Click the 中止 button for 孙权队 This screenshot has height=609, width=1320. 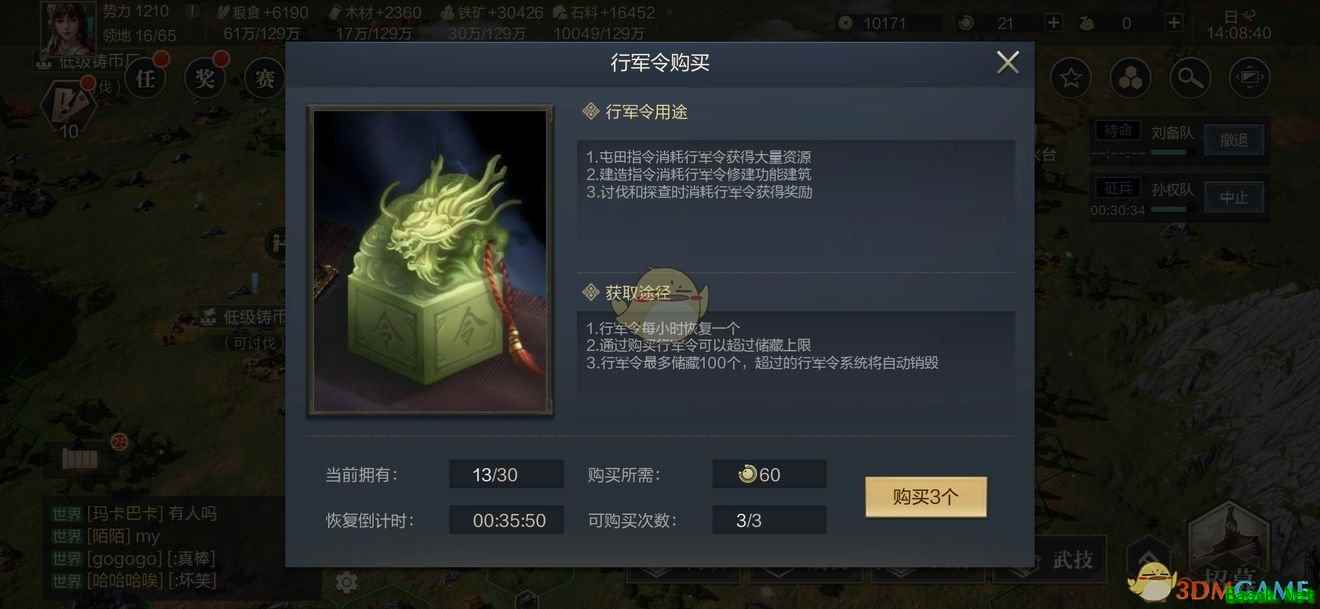1234,198
